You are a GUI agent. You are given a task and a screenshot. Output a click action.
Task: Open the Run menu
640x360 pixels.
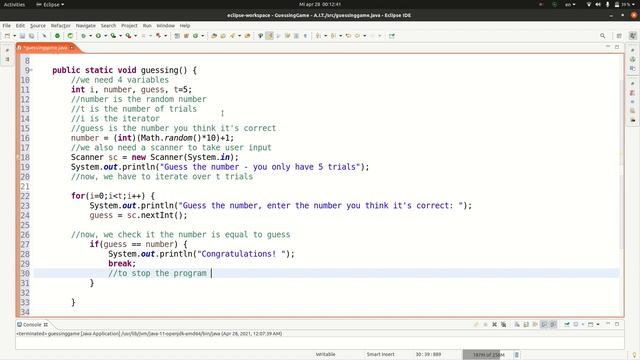[x=147, y=26]
